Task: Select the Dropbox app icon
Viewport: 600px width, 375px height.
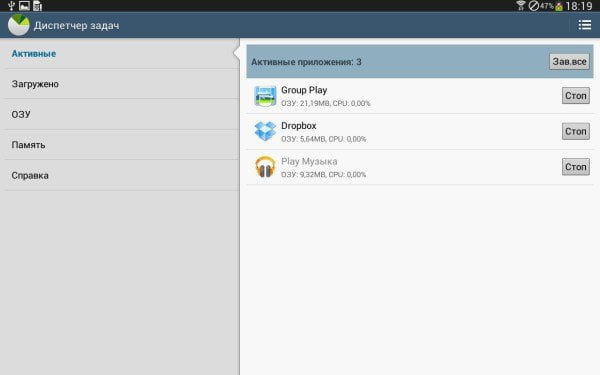Action: [265, 131]
